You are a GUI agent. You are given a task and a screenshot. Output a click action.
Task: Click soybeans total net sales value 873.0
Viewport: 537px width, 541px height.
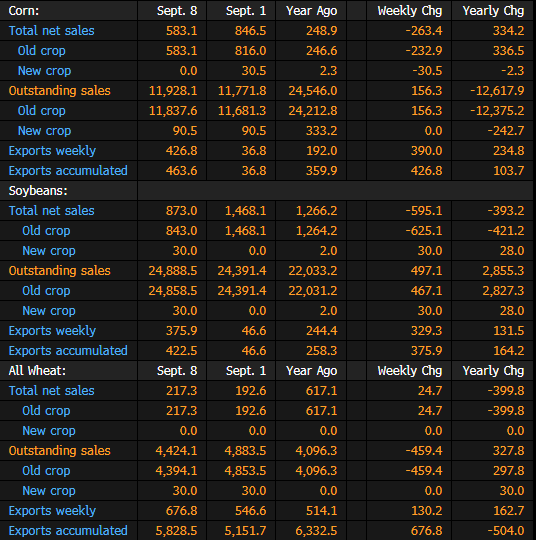pos(182,210)
